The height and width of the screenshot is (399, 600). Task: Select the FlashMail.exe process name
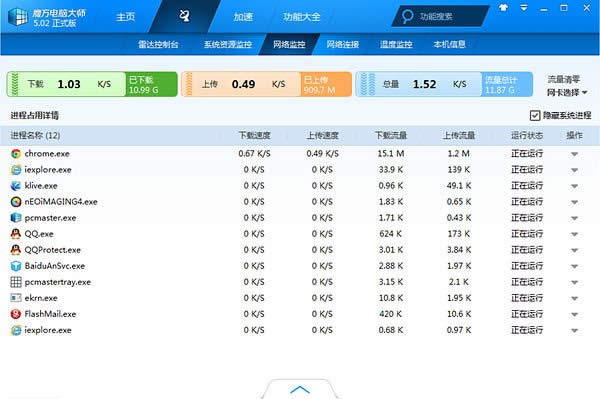51,314
